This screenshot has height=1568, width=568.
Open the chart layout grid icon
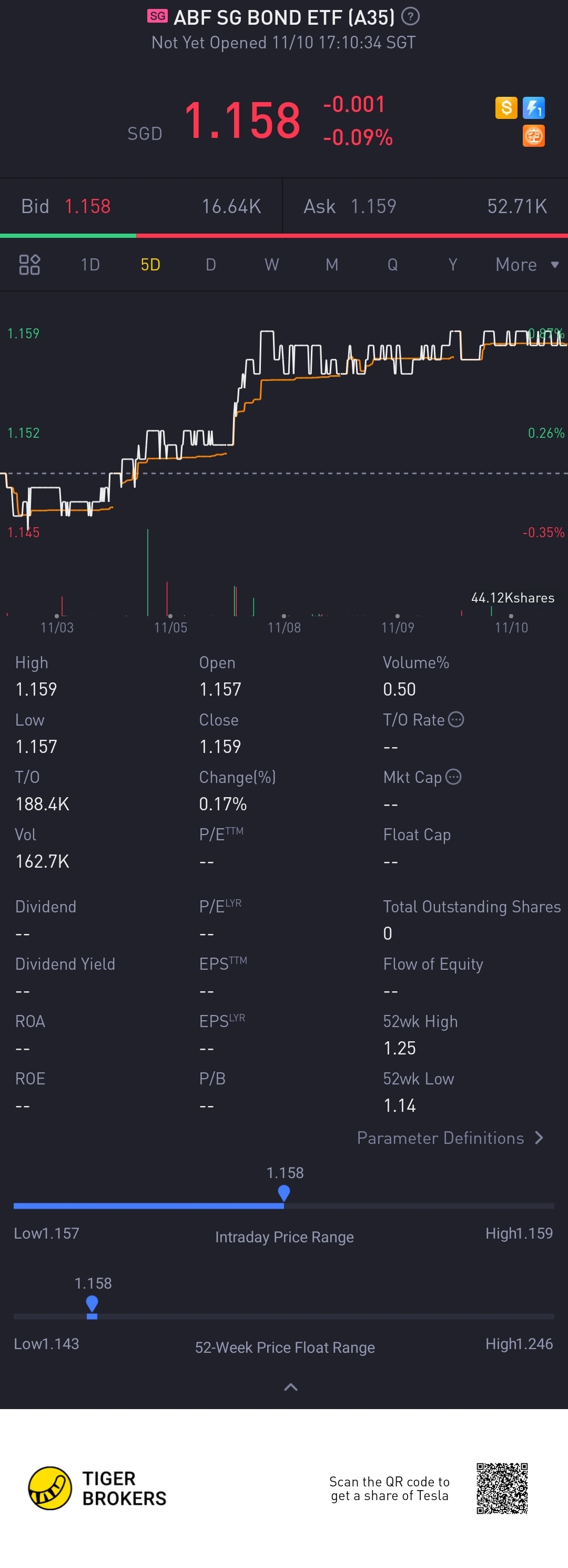click(29, 265)
